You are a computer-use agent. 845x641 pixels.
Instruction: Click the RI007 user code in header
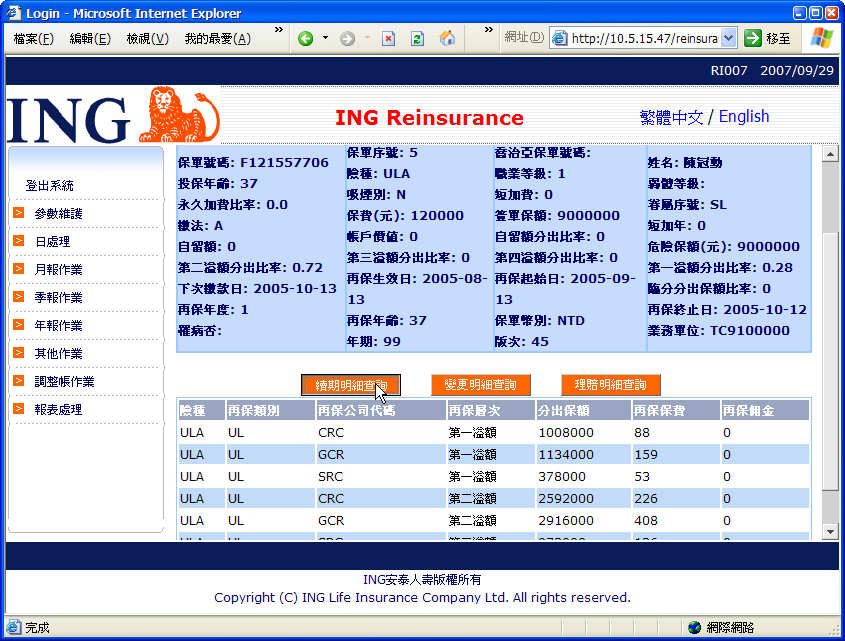(729, 71)
